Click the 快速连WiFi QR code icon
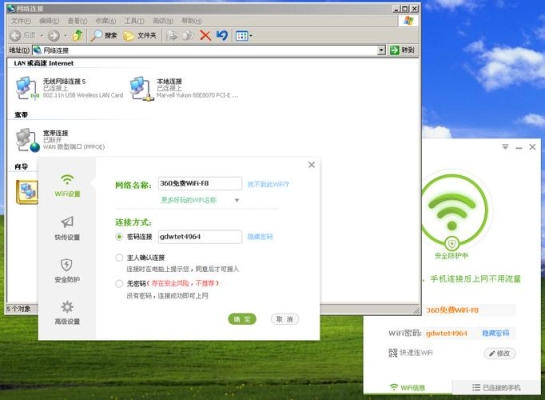Image resolution: width=545 pixels, height=400 pixels. pyautogui.click(x=393, y=353)
